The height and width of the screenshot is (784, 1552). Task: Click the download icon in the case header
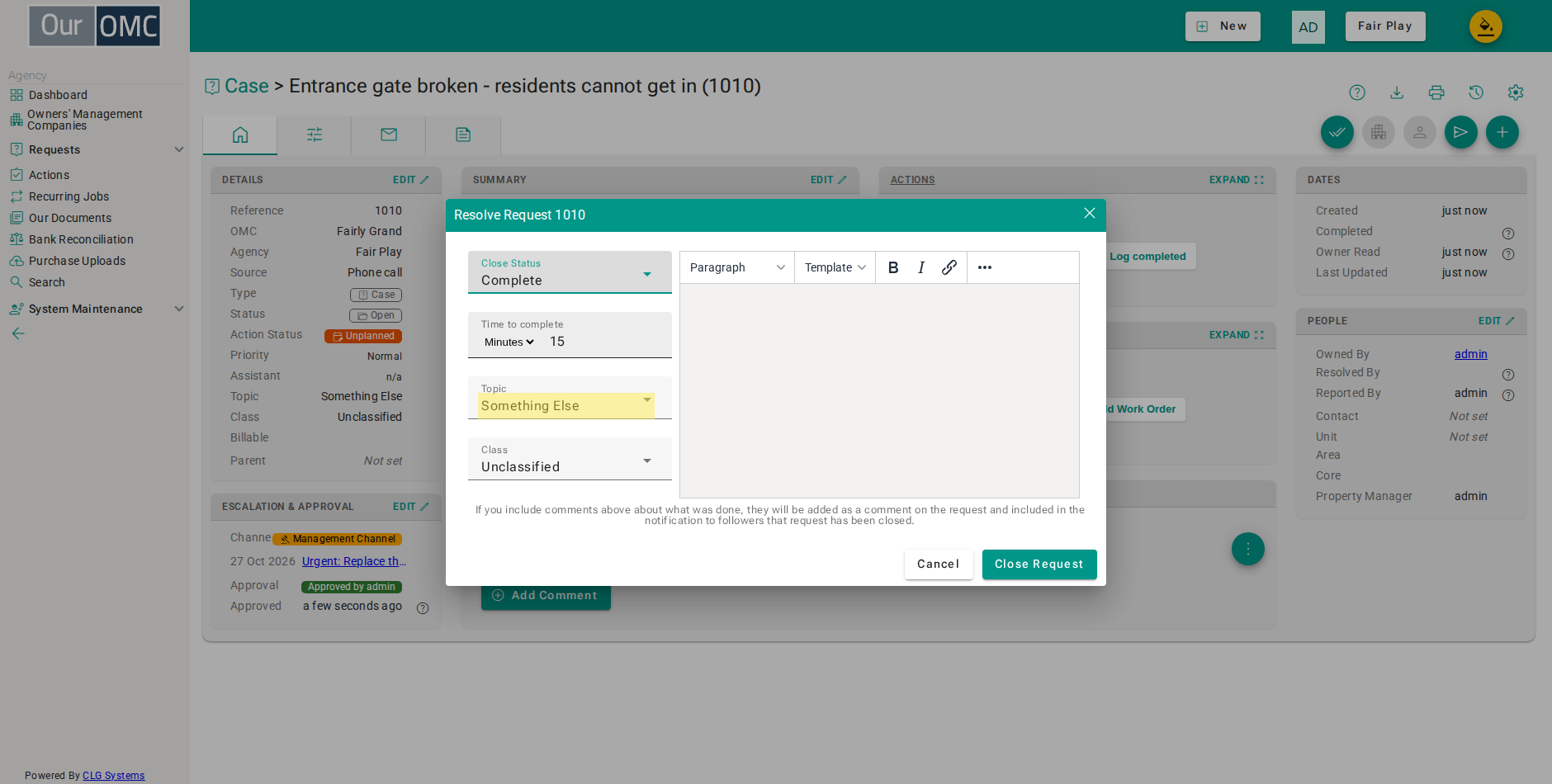[x=1397, y=92]
